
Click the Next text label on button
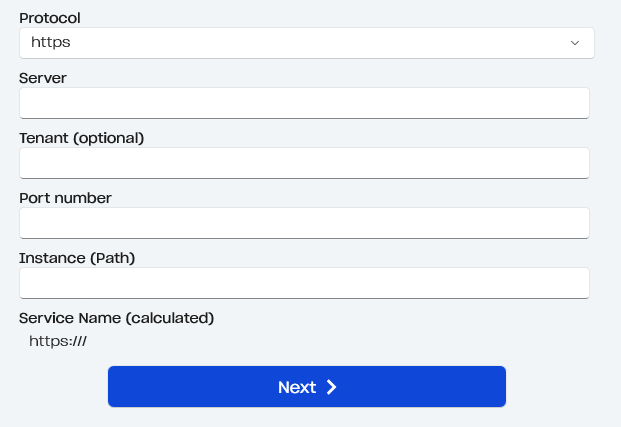[296, 387]
